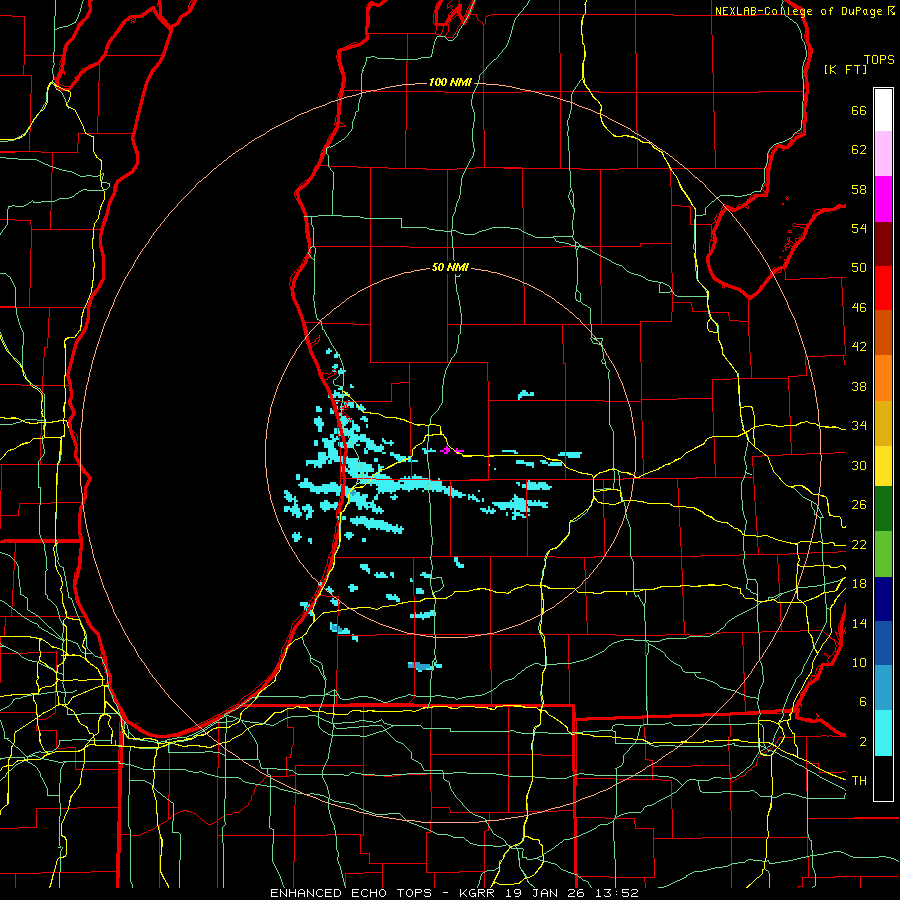Click the 50 legend value
Screen dimensions: 900x900
coord(859,268)
